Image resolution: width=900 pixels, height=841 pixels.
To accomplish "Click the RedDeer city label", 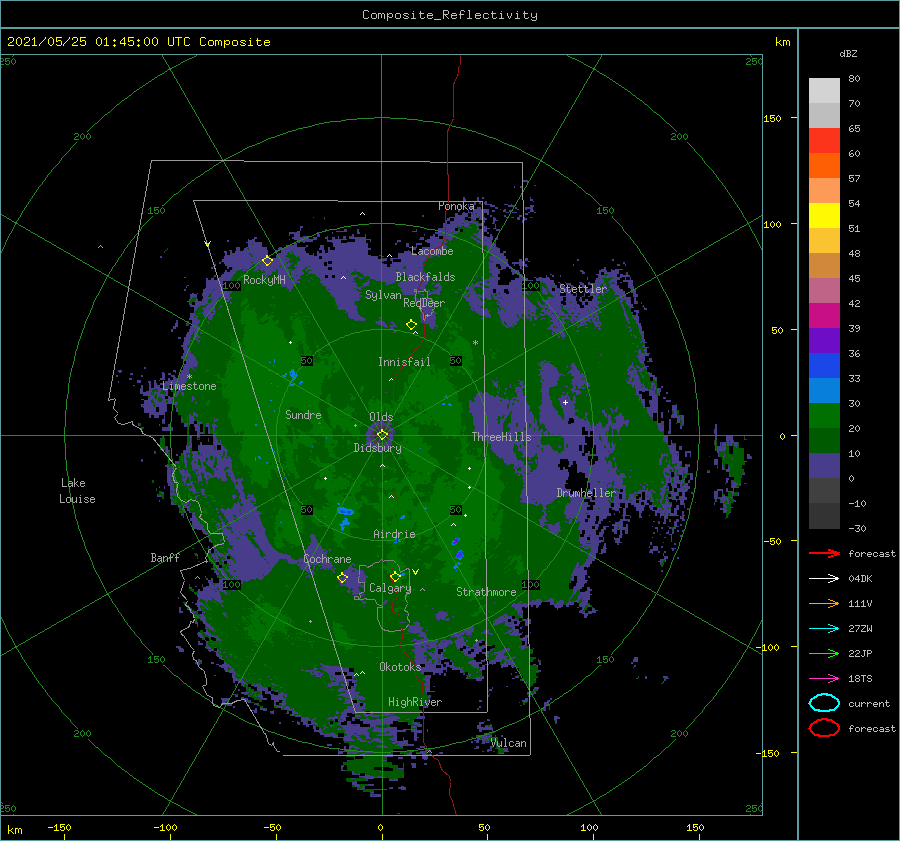I will coord(424,303).
